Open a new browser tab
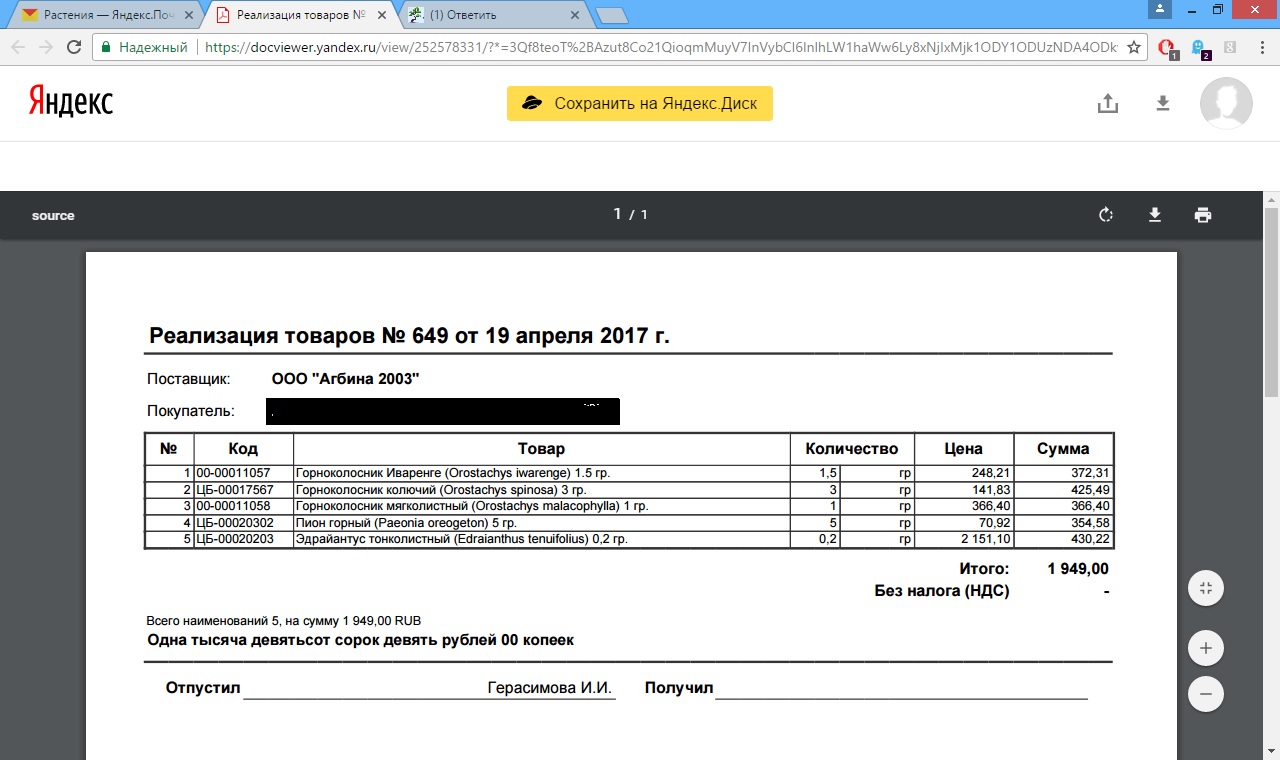 611,15
